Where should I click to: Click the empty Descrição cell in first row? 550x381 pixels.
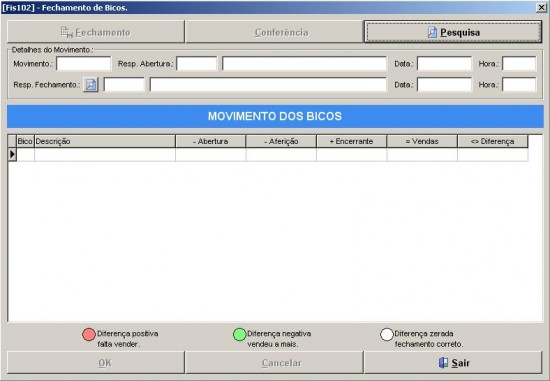(105, 154)
